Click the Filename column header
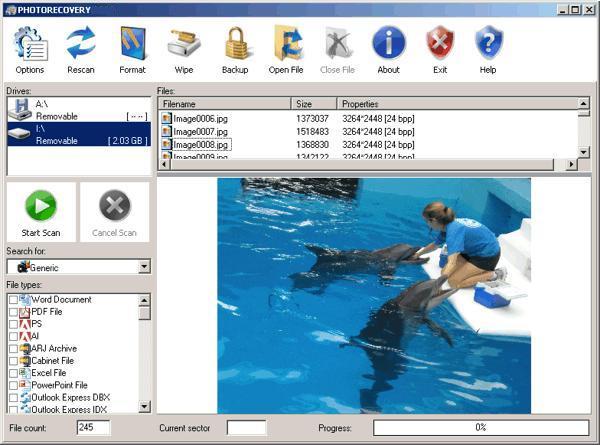This screenshot has height=445, width=600. 225,104
